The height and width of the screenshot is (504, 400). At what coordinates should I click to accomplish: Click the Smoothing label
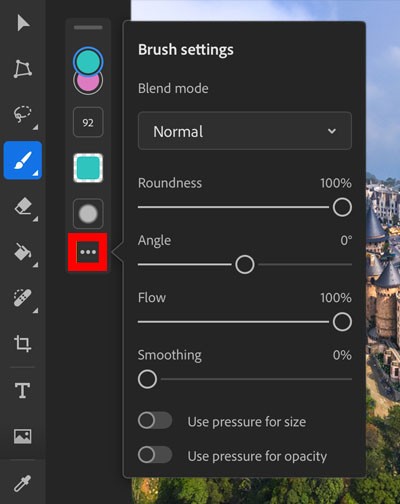[170, 355]
